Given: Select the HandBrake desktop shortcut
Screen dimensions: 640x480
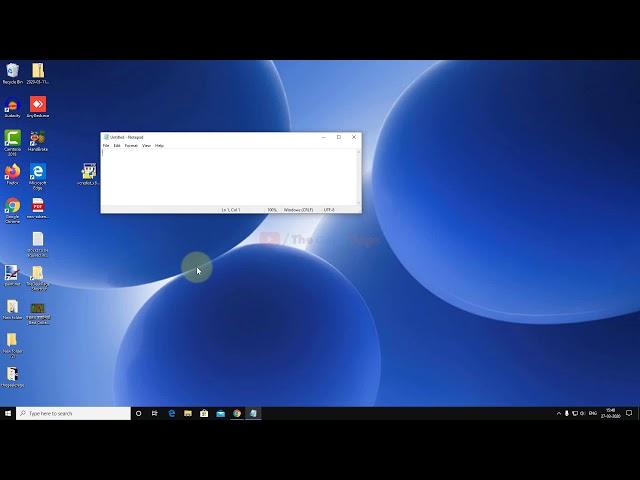Looking at the screenshot, I should 38,141.
